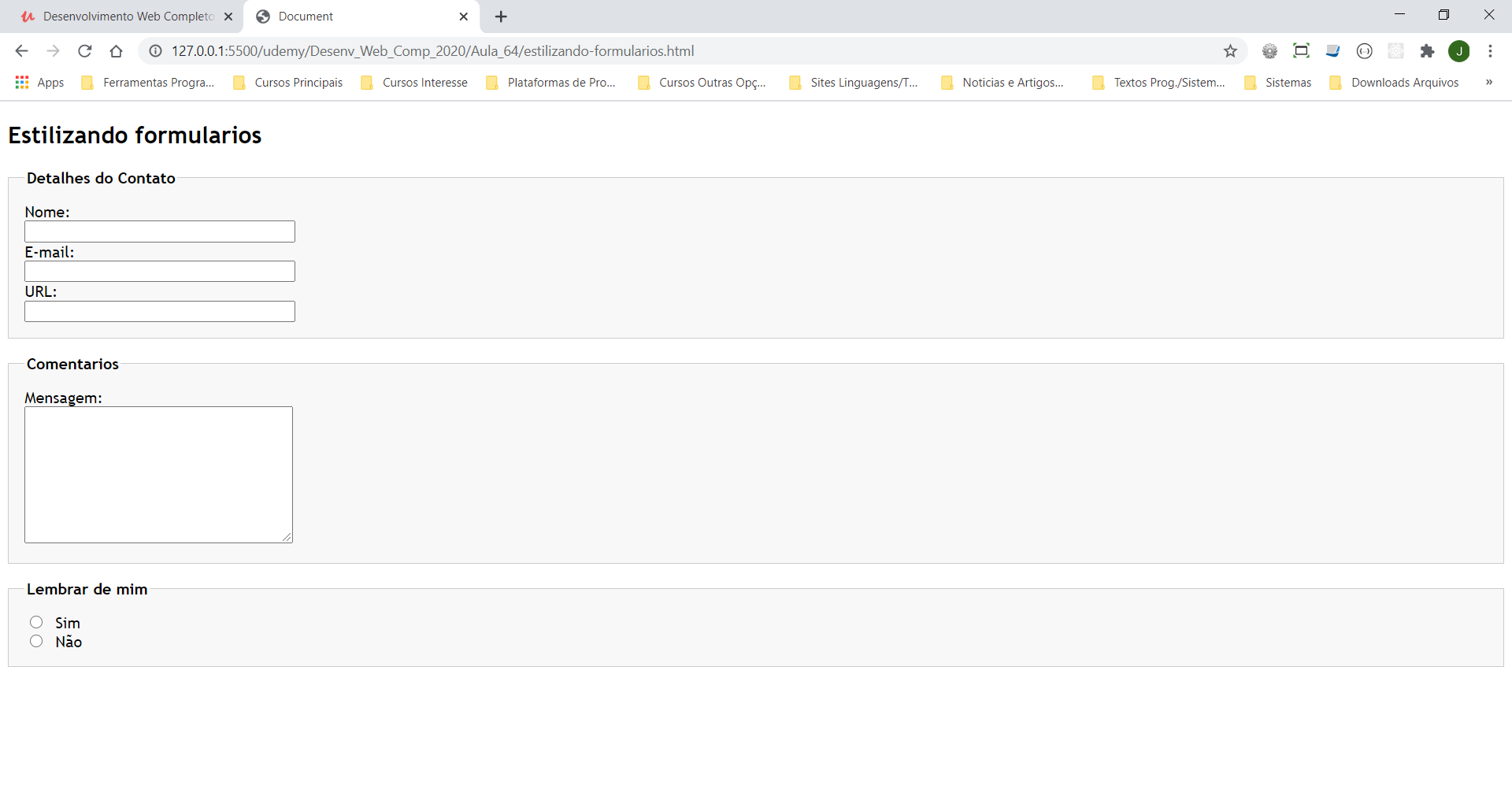Click the forward navigation arrow
Viewport: 1512px width, 811px height.
pyautogui.click(x=53, y=51)
